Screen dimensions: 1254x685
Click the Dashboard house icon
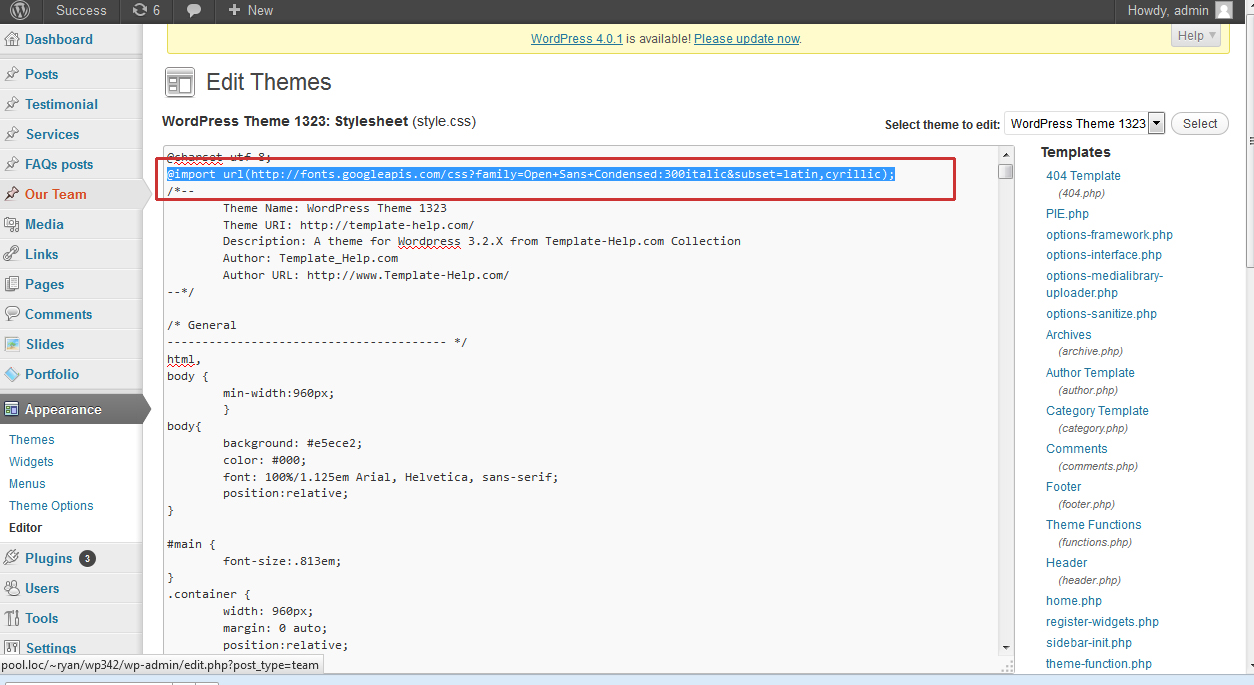pyautogui.click(x=12, y=40)
